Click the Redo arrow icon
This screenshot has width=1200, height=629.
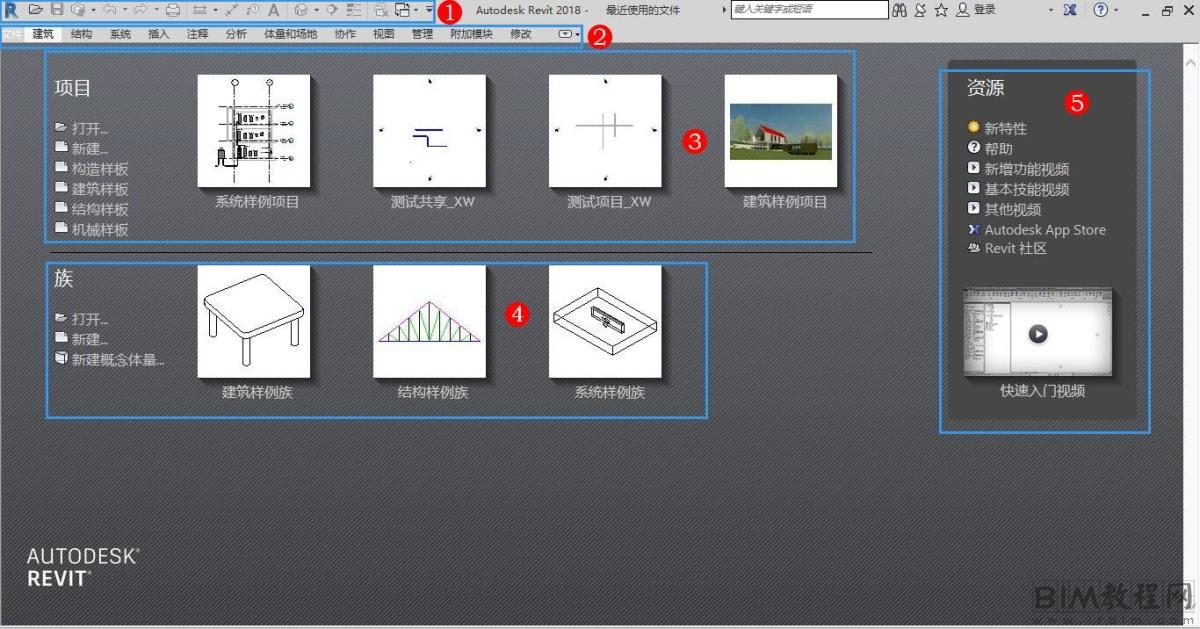(x=140, y=10)
